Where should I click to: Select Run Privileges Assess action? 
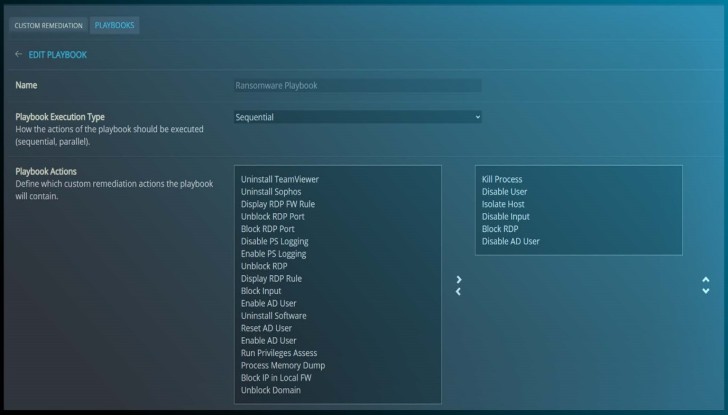[x=279, y=353]
